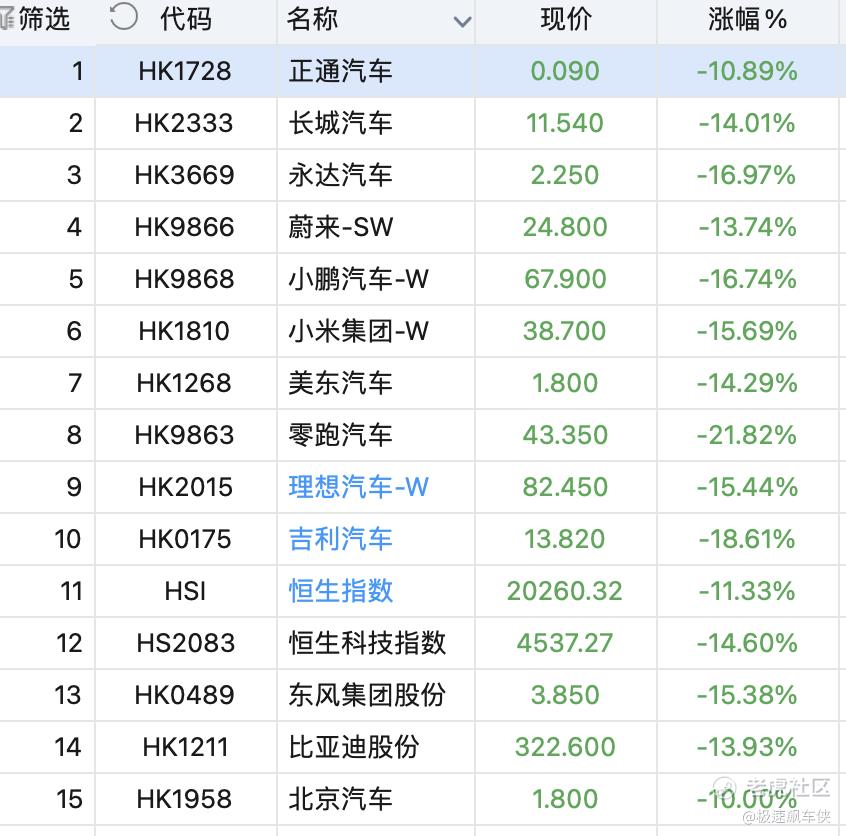Click the -13.74% change value

(747, 227)
